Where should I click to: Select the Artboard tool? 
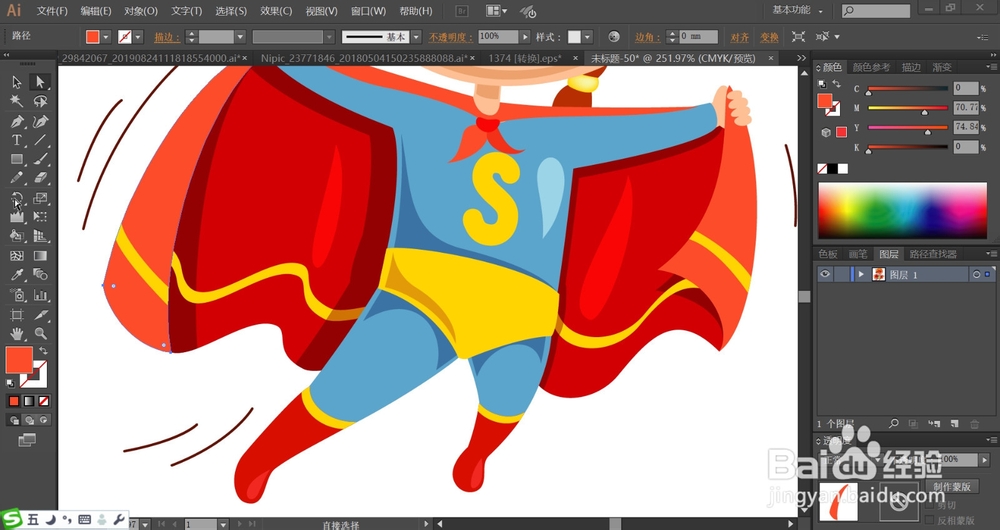(x=17, y=314)
